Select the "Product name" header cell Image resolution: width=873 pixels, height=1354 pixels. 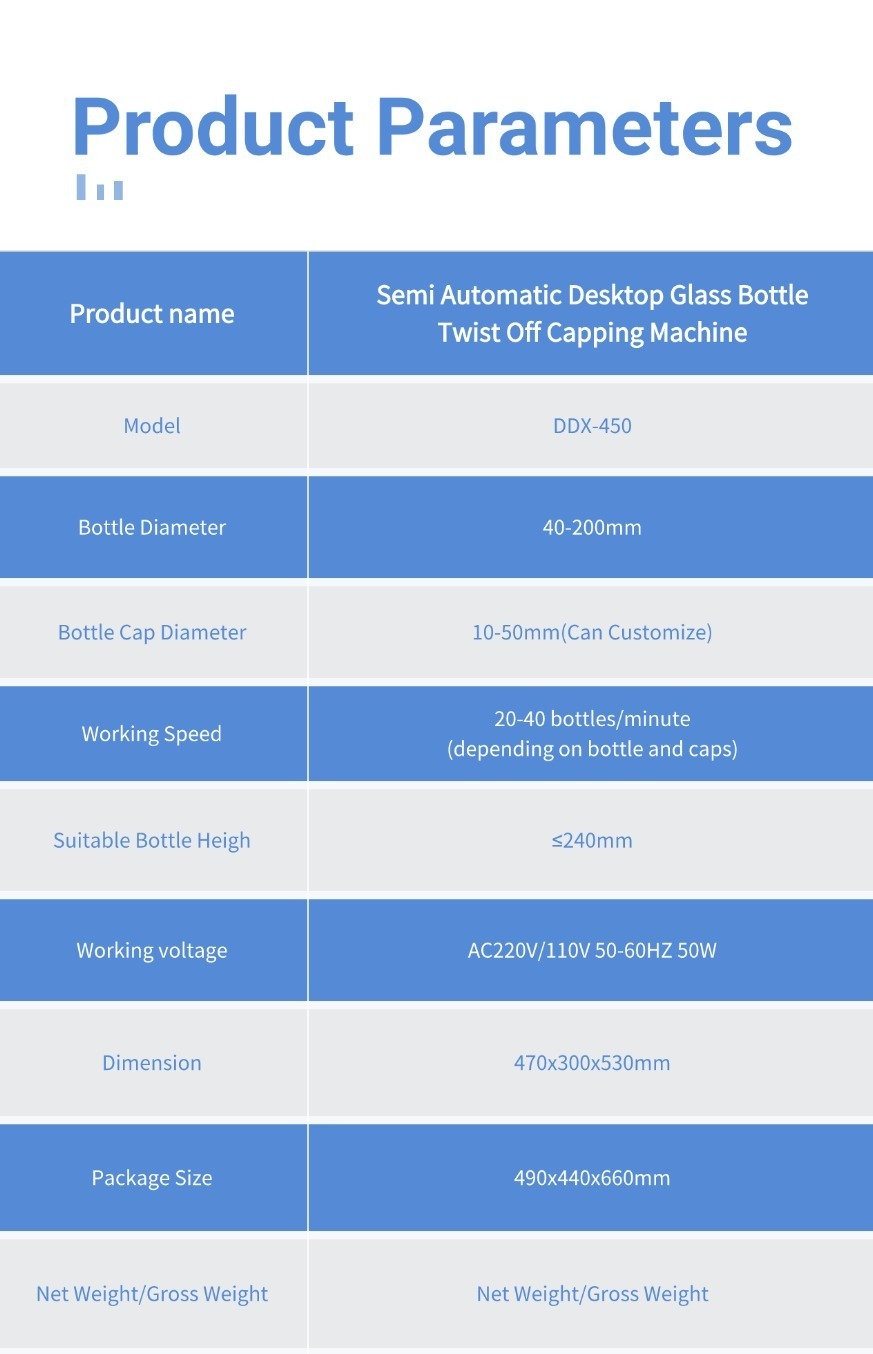152,314
